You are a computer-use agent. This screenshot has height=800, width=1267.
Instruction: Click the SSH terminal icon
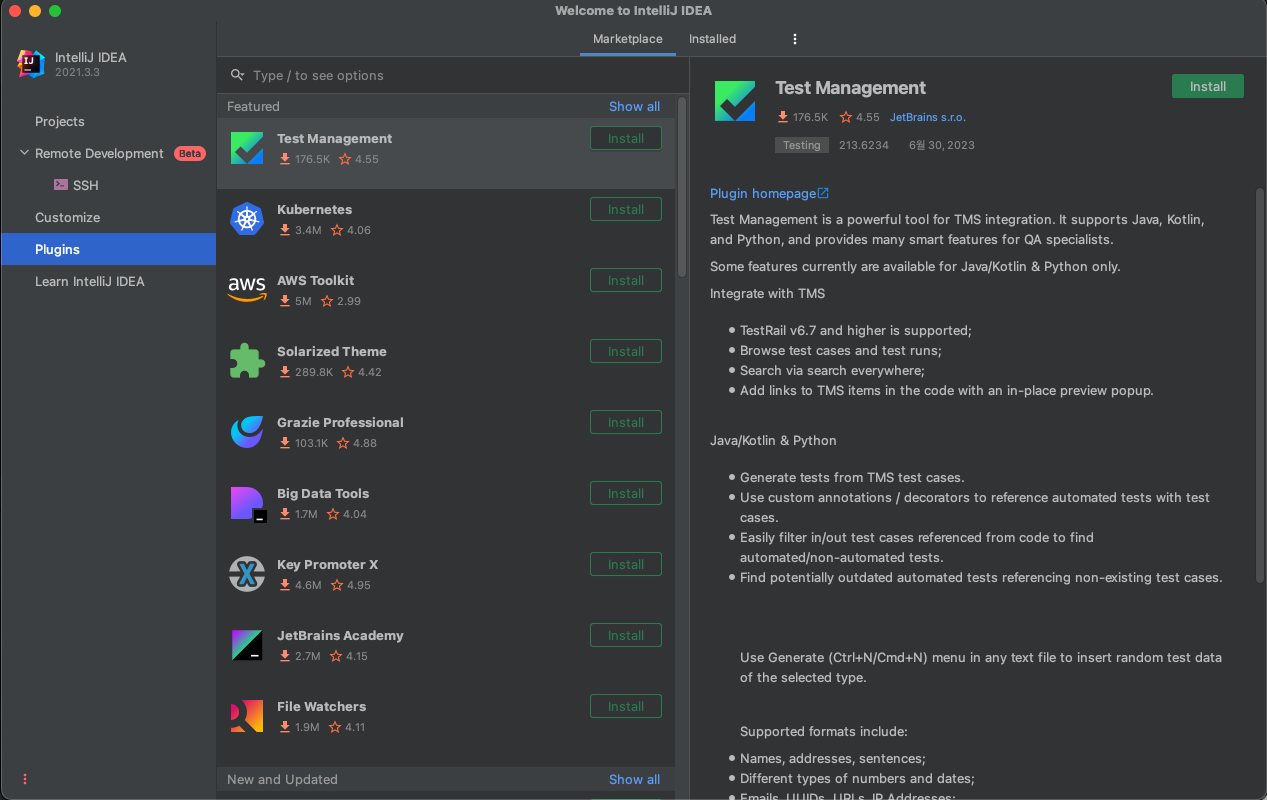pyautogui.click(x=61, y=185)
